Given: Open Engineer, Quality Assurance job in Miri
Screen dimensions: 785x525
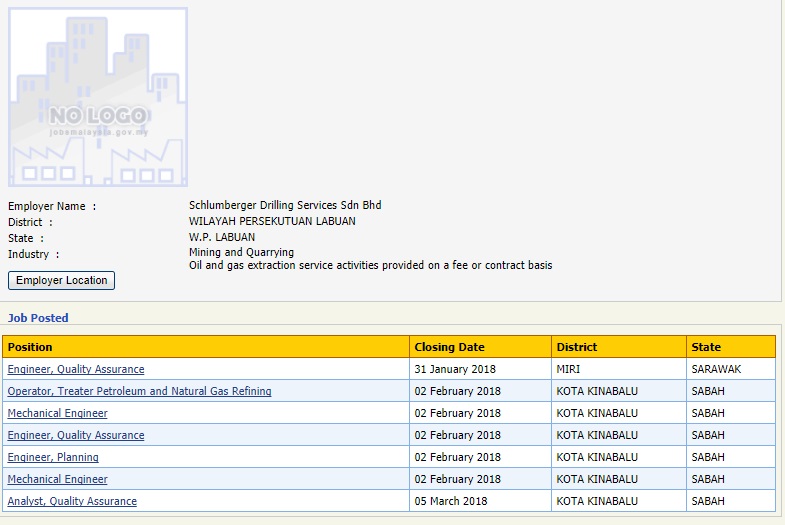Looking at the screenshot, I should 76,369.
